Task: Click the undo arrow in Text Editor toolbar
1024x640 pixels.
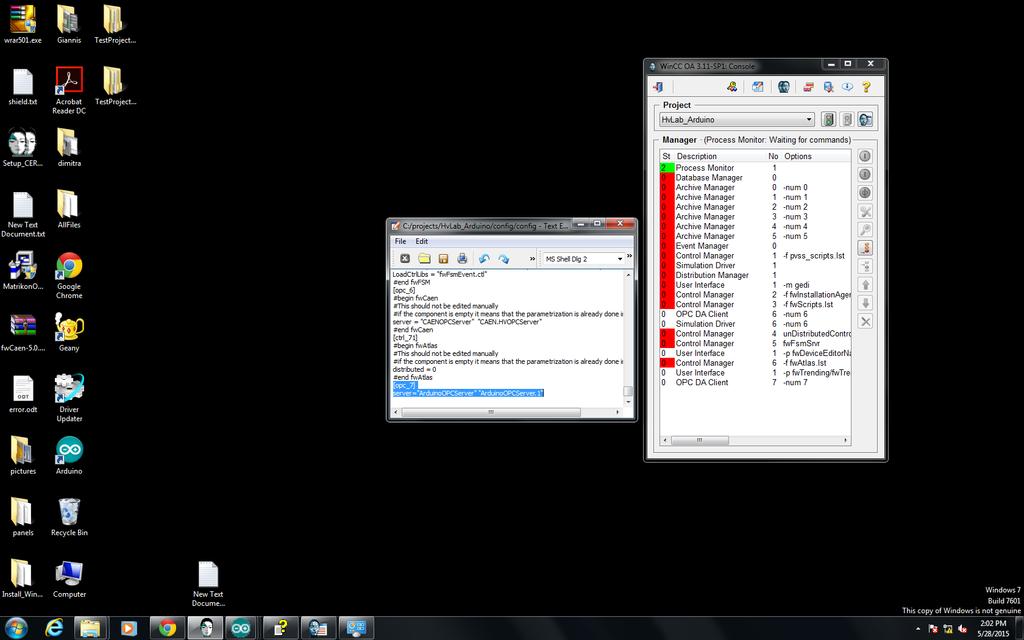Action: (x=484, y=259)
